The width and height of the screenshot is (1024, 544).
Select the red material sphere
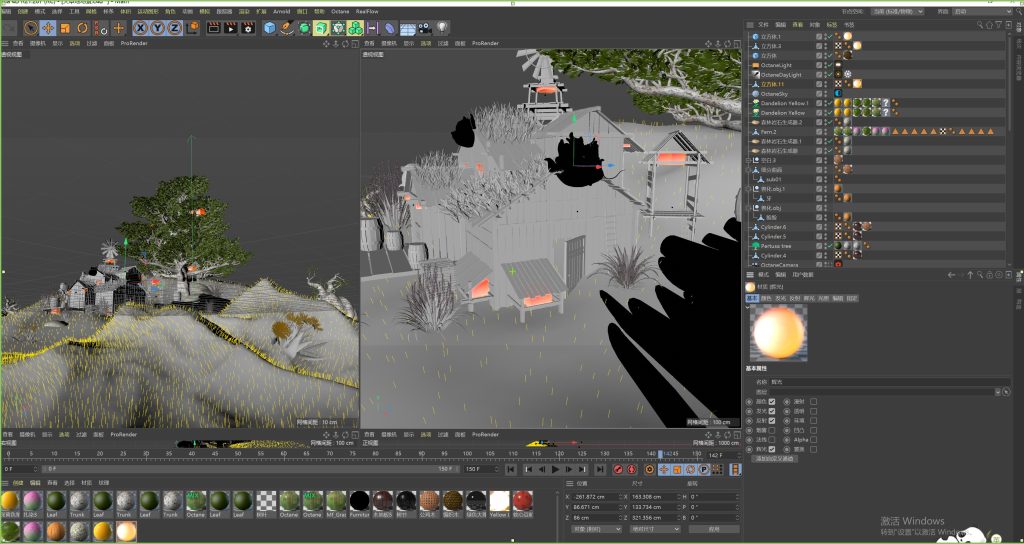[522, 505]
